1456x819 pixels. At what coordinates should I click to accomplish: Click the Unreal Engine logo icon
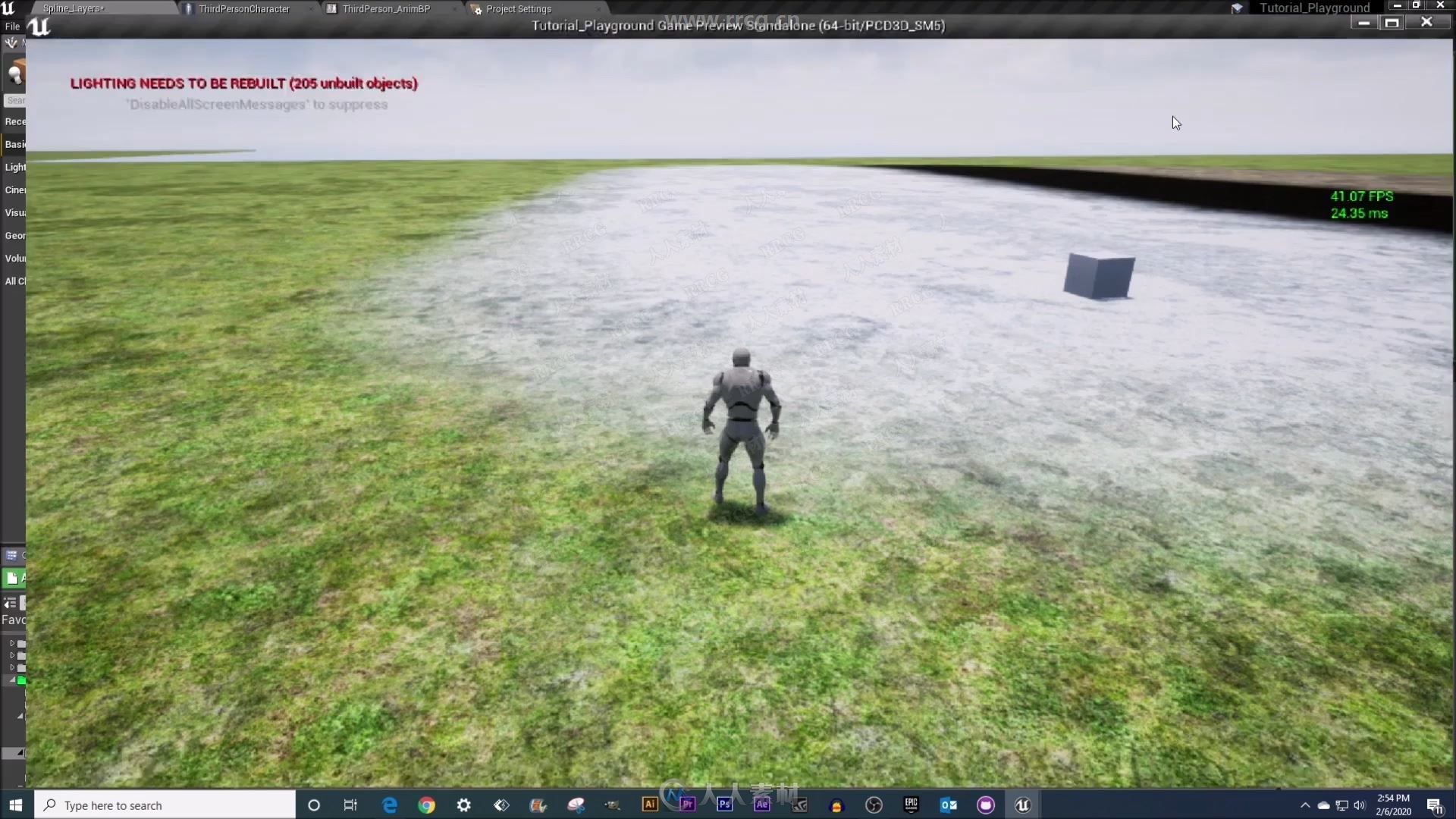tap(39, 26)
